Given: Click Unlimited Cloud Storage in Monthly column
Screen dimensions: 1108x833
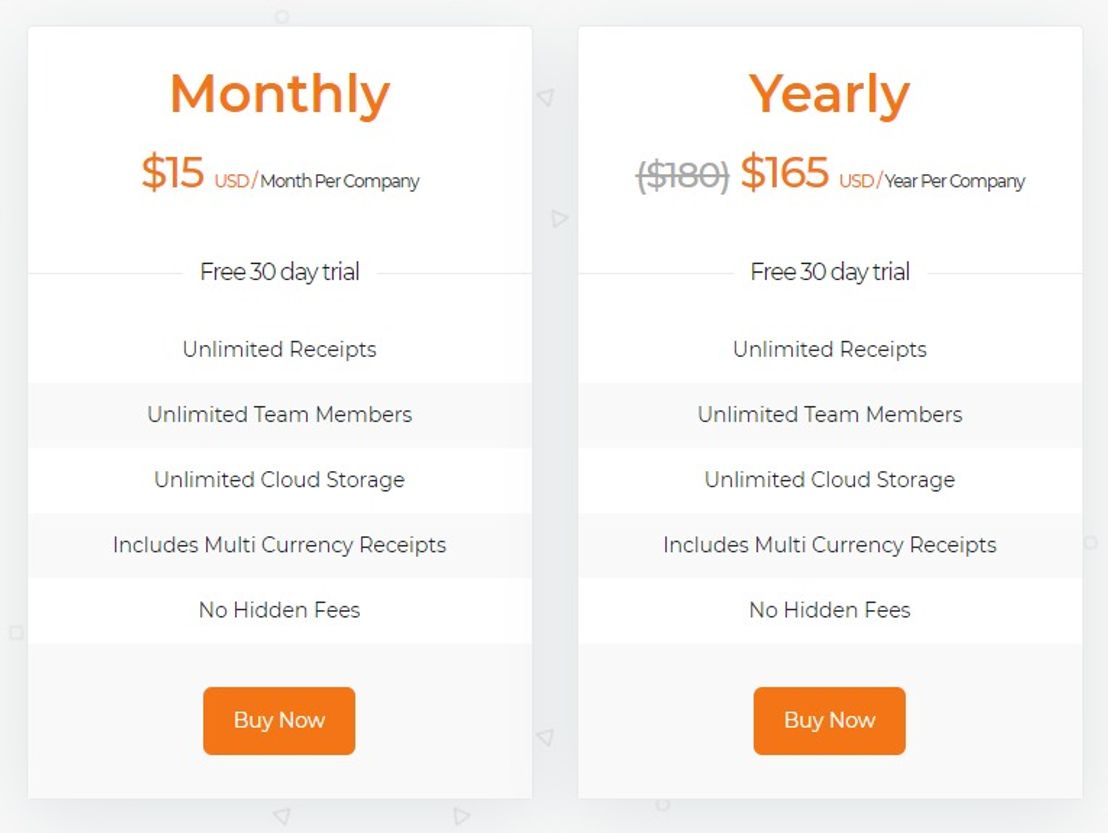Looking at the screenshot, I should click(279, 480).
